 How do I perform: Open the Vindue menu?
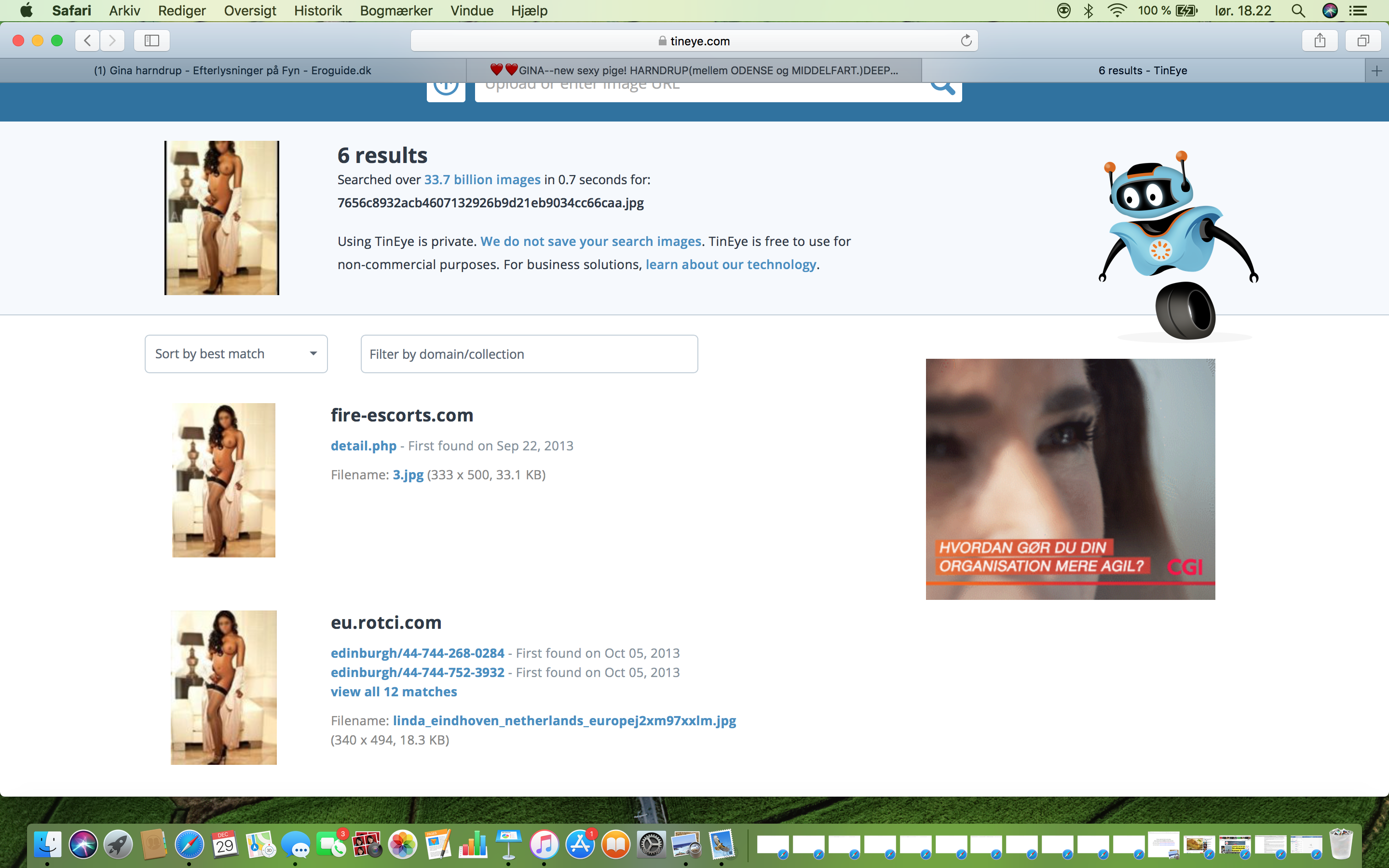point(472,10)
